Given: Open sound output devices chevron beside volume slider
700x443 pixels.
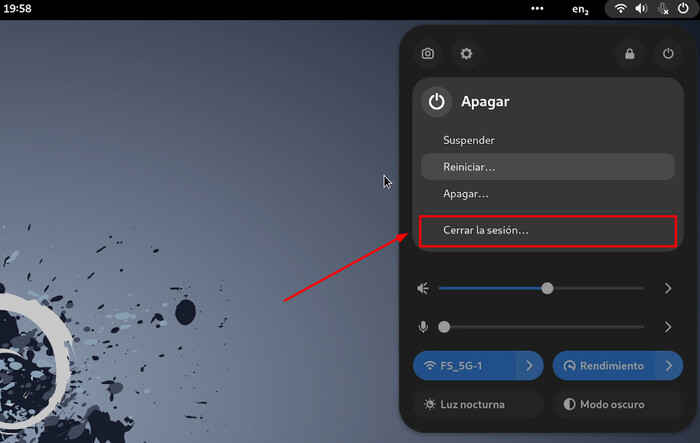Looking at the screenshot, I should [668, 288].
